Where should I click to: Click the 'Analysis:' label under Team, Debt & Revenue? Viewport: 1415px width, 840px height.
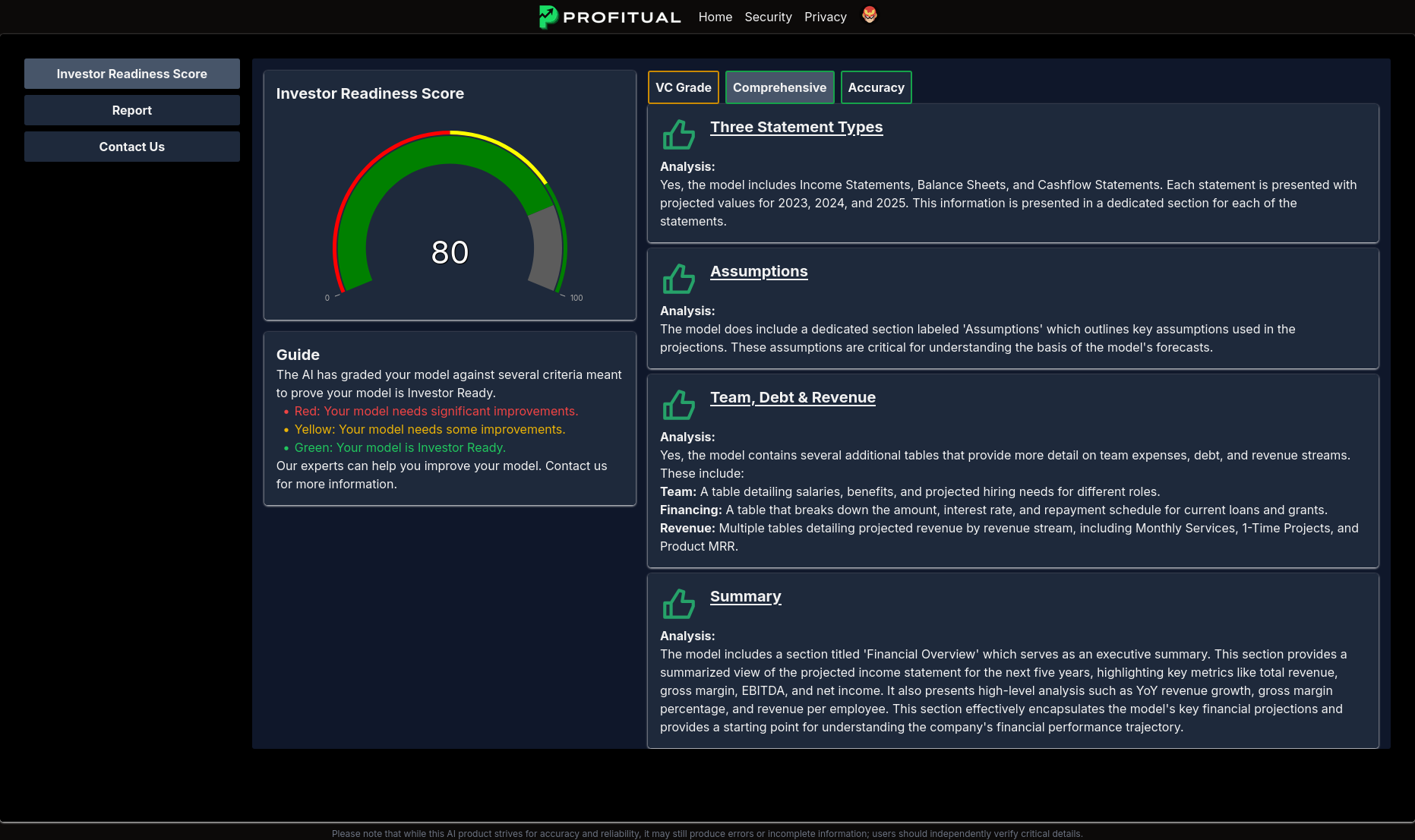pyautogui.click(x=687, y=437)
